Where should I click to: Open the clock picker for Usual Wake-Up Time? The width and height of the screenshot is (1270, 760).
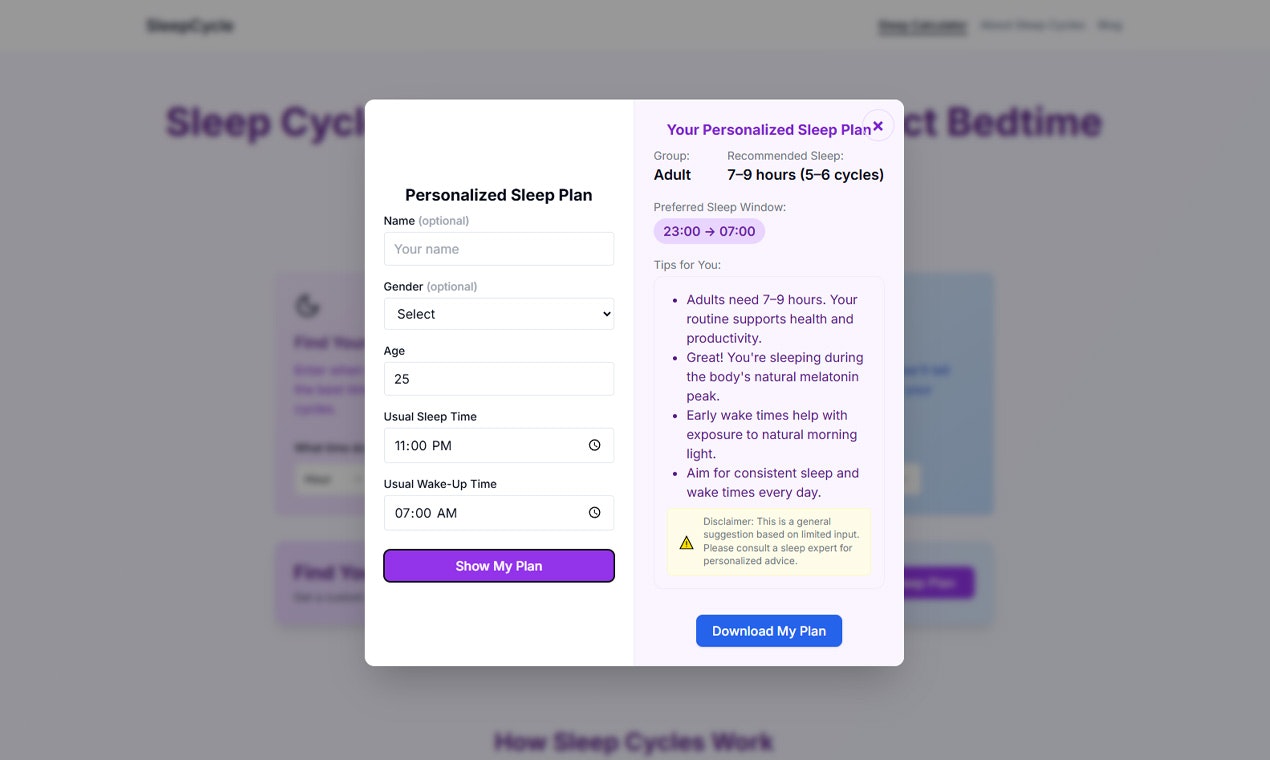pyautogui.click(x=594, y=513)
